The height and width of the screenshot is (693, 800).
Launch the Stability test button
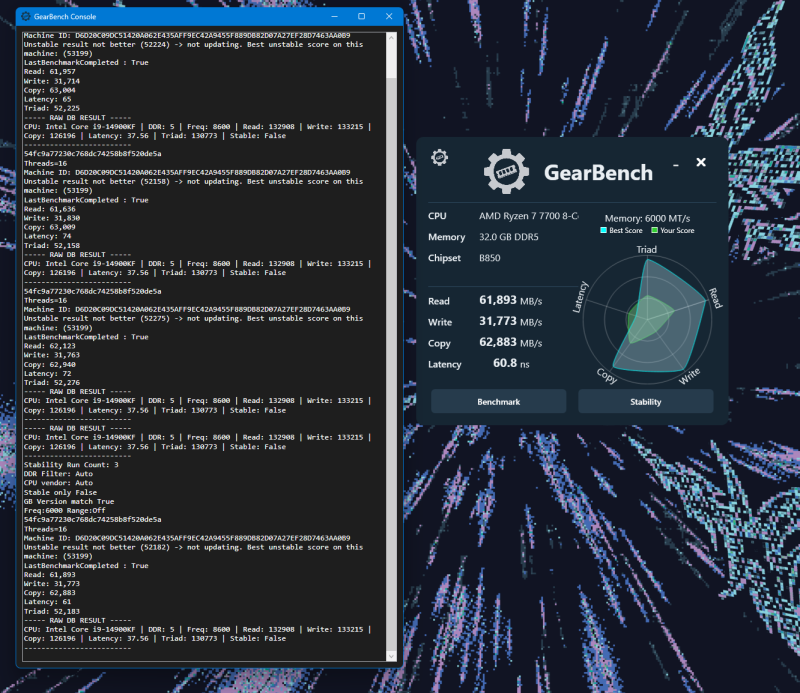pos(645,402)
